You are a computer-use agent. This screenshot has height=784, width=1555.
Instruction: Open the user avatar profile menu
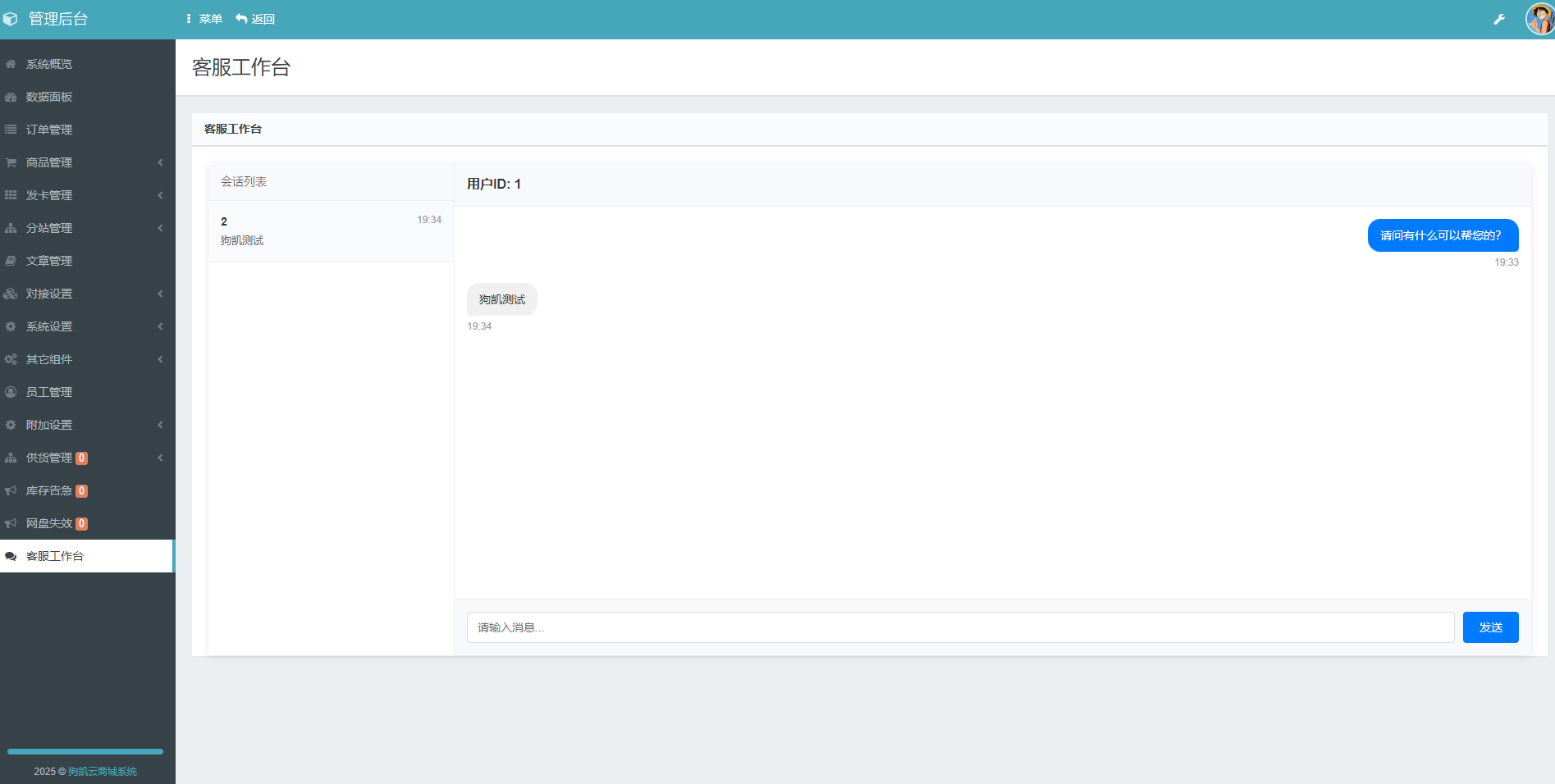point(1539,19)
